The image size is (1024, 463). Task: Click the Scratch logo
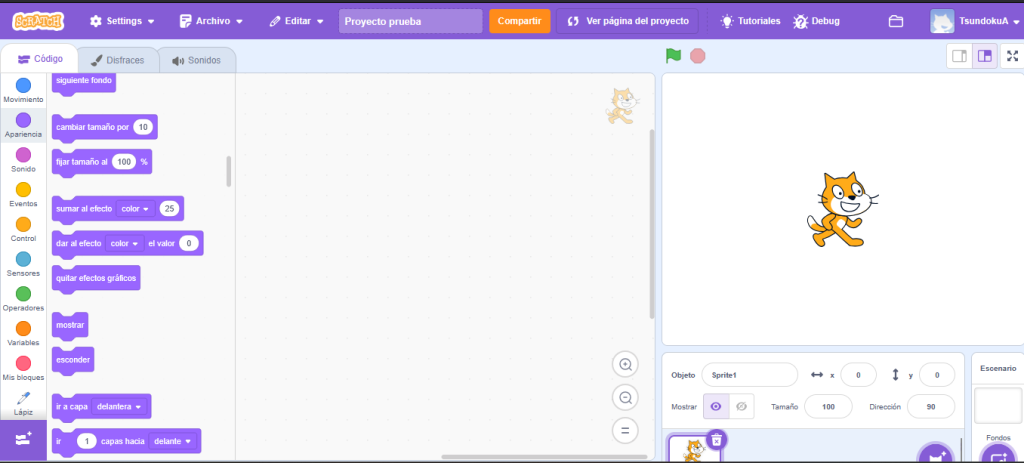pos(38,21)
